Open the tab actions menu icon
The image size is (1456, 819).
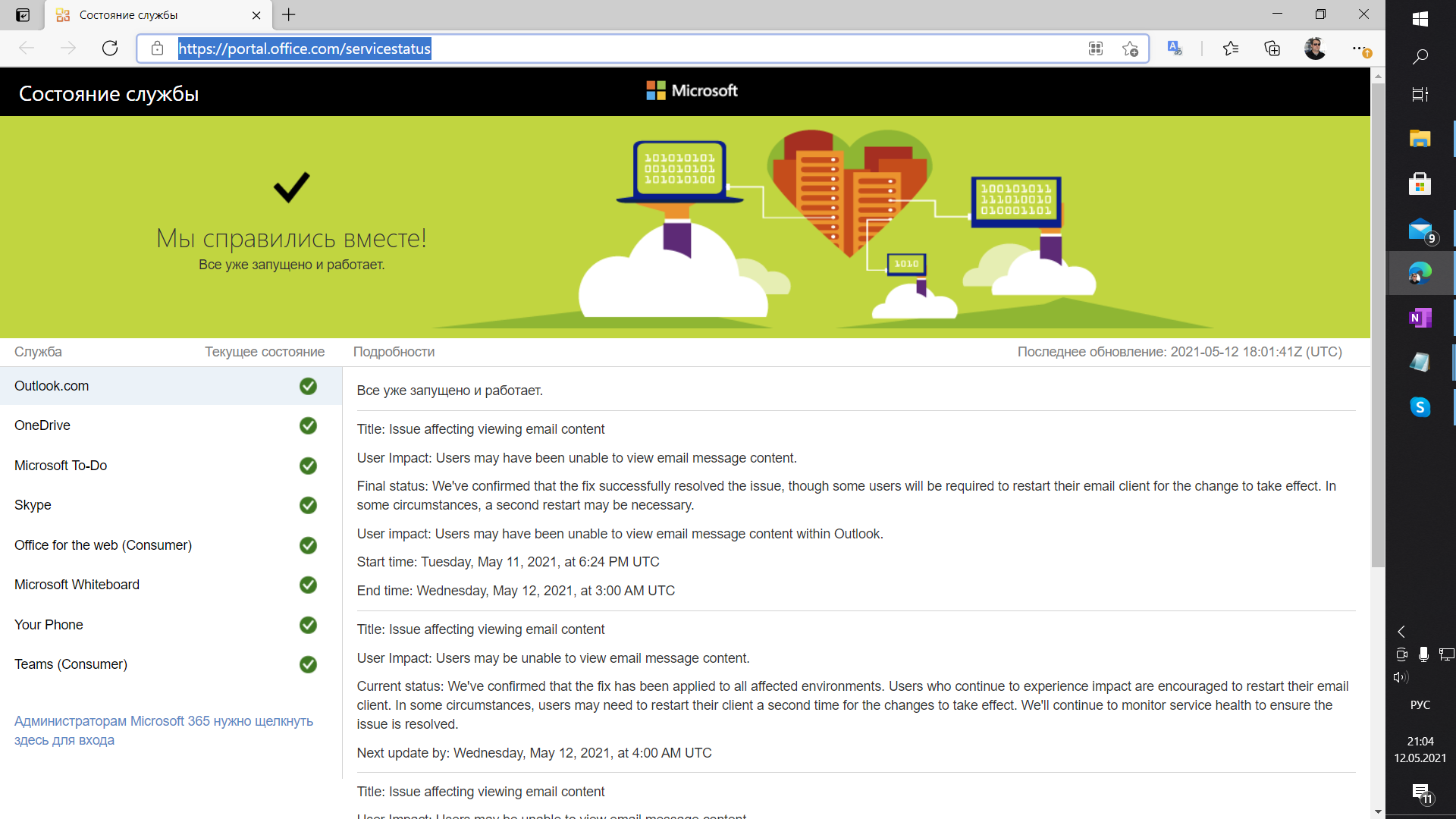pyautogui.click(x=23, y=15)
